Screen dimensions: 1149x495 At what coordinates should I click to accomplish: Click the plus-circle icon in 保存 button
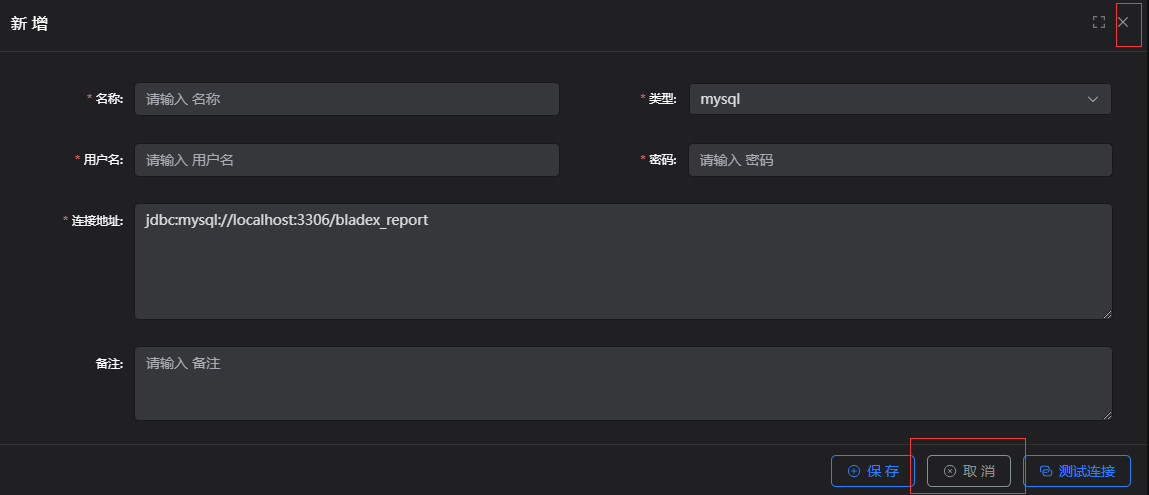(853, 471)
